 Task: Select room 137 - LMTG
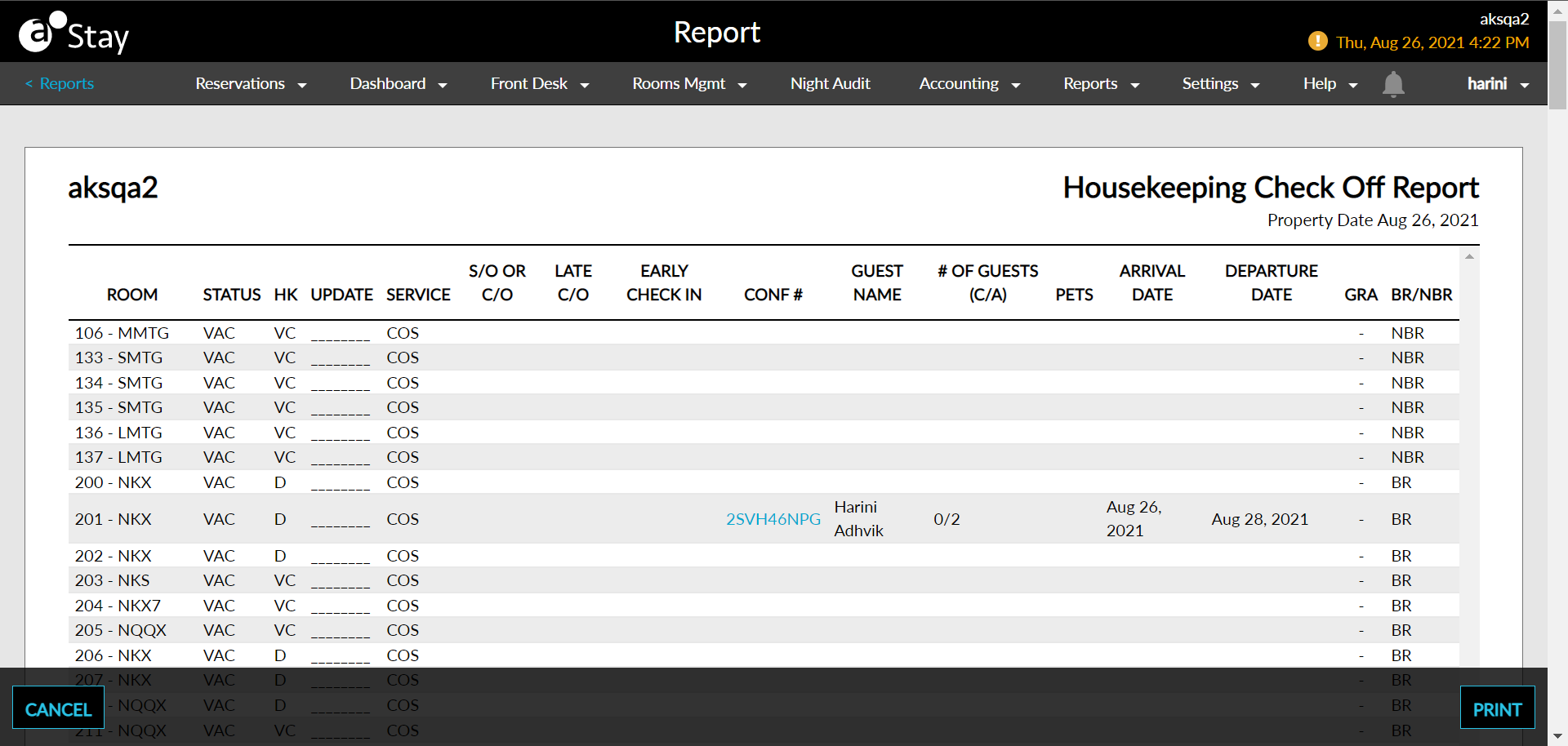pyautogui.click(x=764, y=457)
